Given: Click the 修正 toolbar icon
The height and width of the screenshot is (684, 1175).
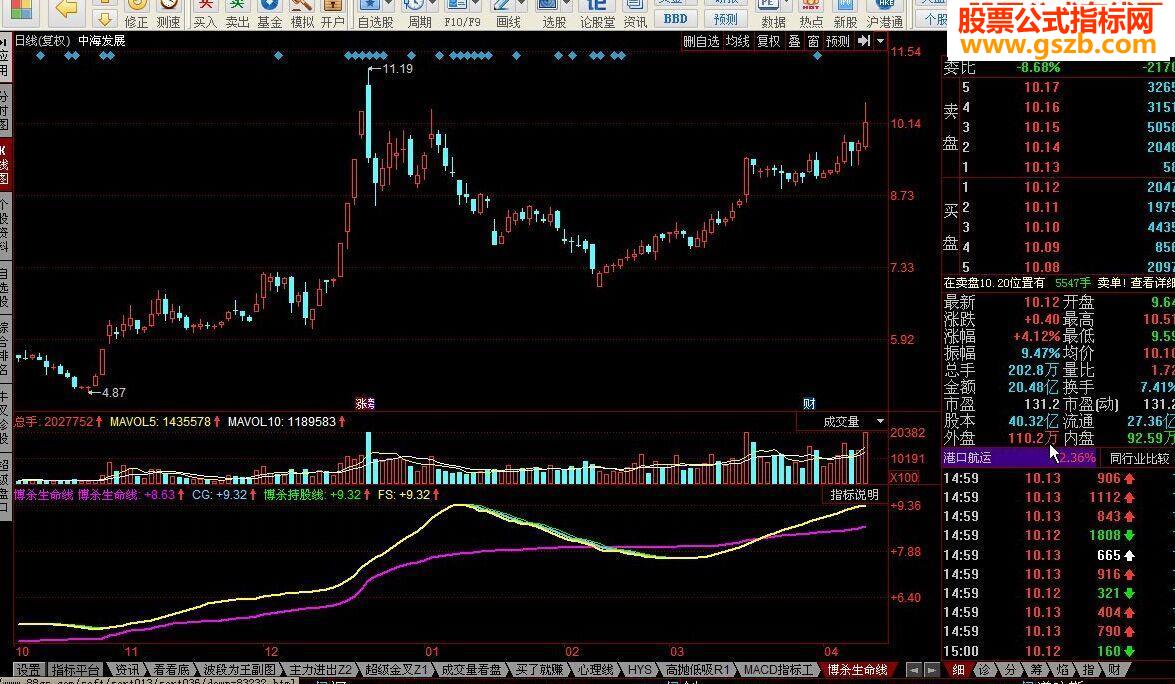Looking at the screenshot, I should pos(136,14).
